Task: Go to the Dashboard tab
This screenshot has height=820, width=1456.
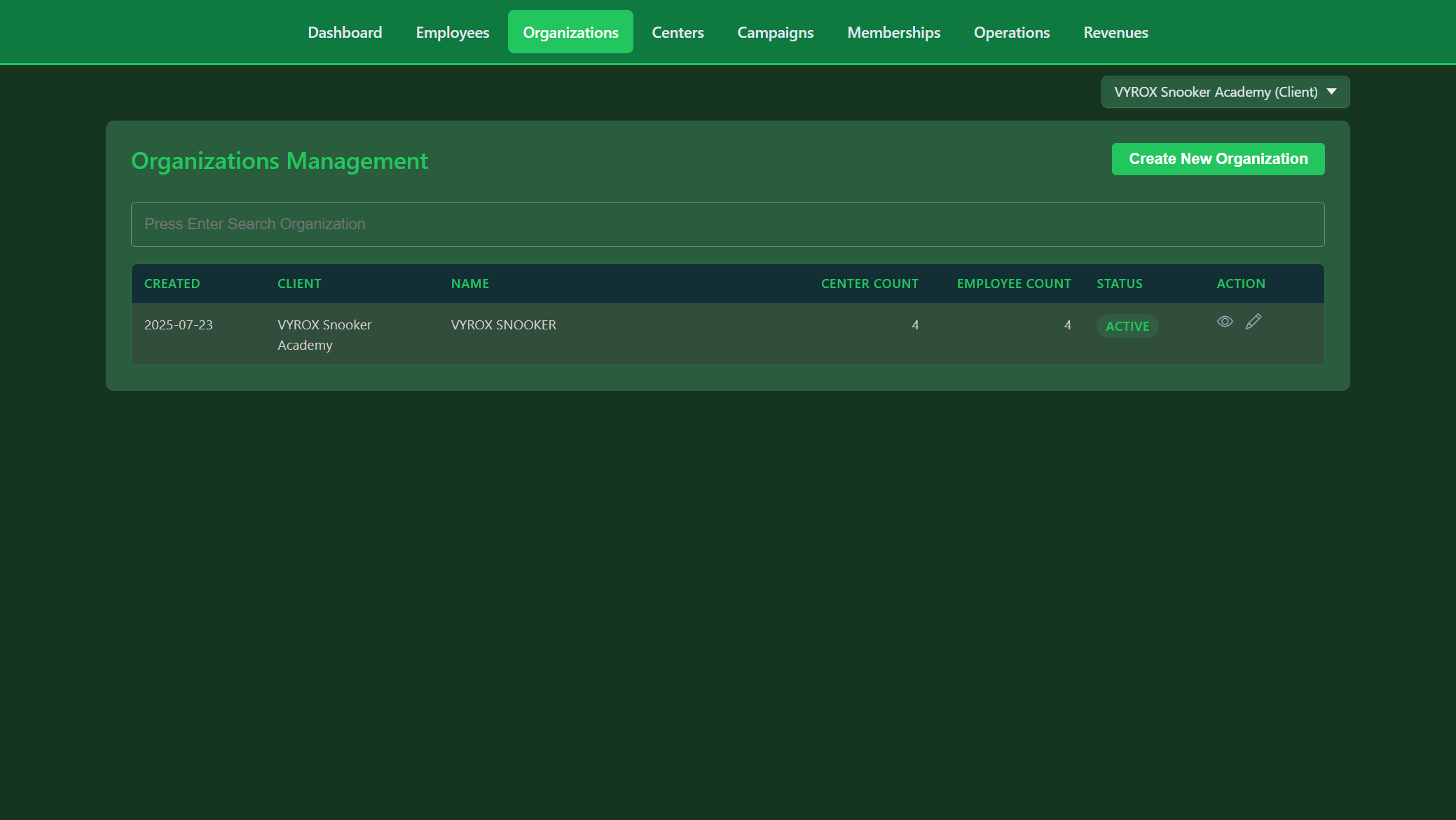Action: (x=345, y=32)
